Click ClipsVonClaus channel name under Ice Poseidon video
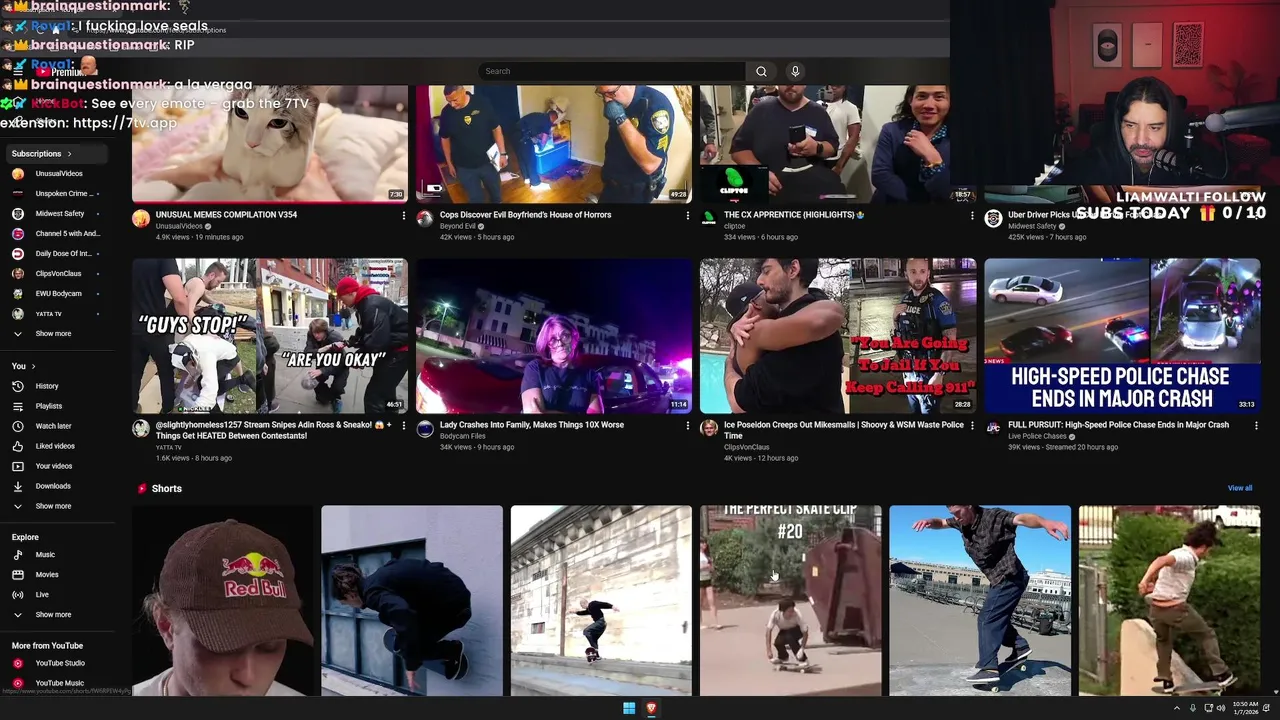 click(746, 447)
